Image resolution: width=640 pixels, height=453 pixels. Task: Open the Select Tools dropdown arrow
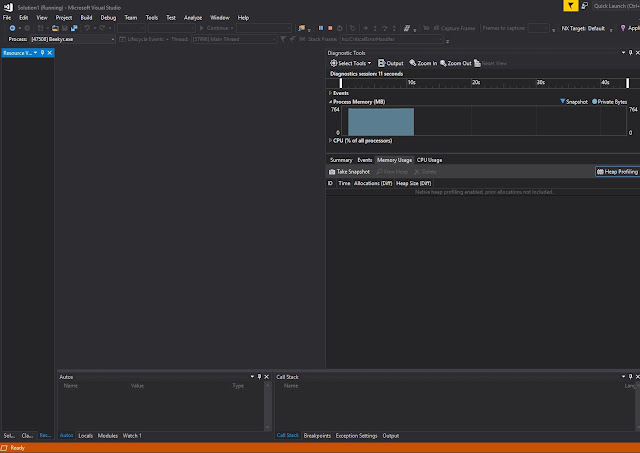369,63
